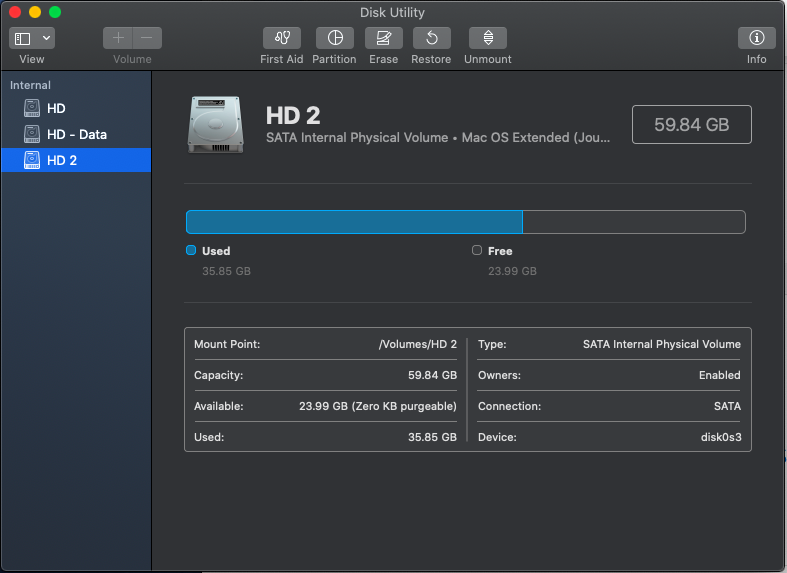Click the blue Used legend marker
Image resolution: width=787 pixels, height=573 pixels.
[x=191, y=251]
